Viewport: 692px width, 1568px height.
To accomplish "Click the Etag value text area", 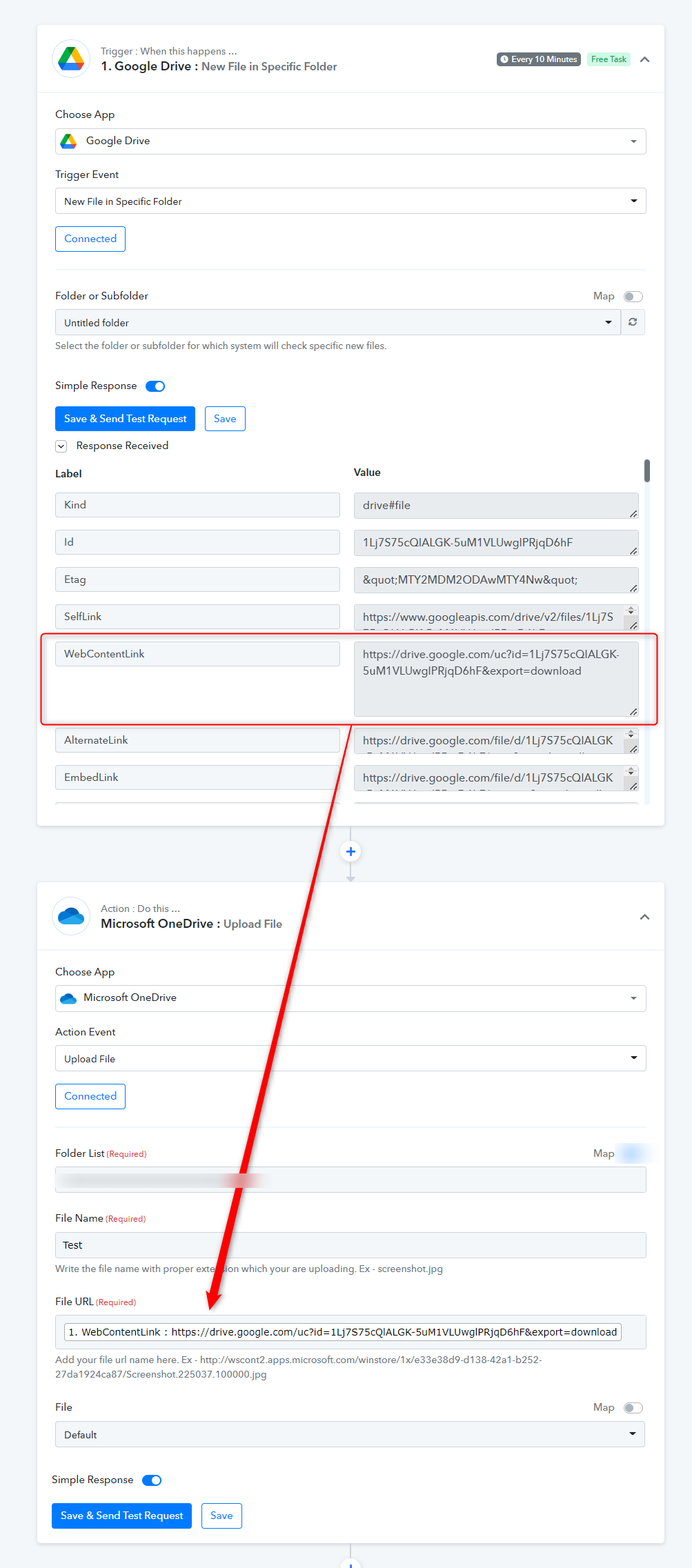I will point(496,580).
